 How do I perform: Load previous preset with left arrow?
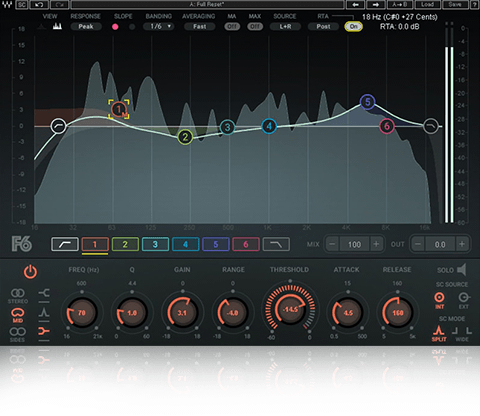(355, 4)
